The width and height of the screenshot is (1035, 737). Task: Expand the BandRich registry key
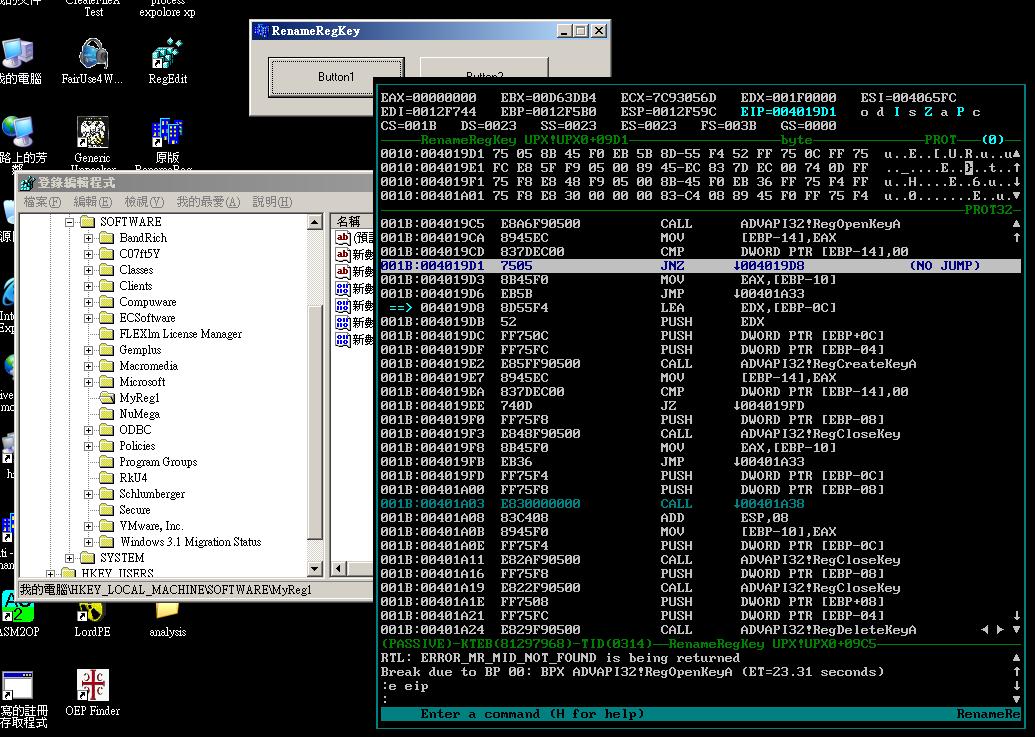(89, 238)
